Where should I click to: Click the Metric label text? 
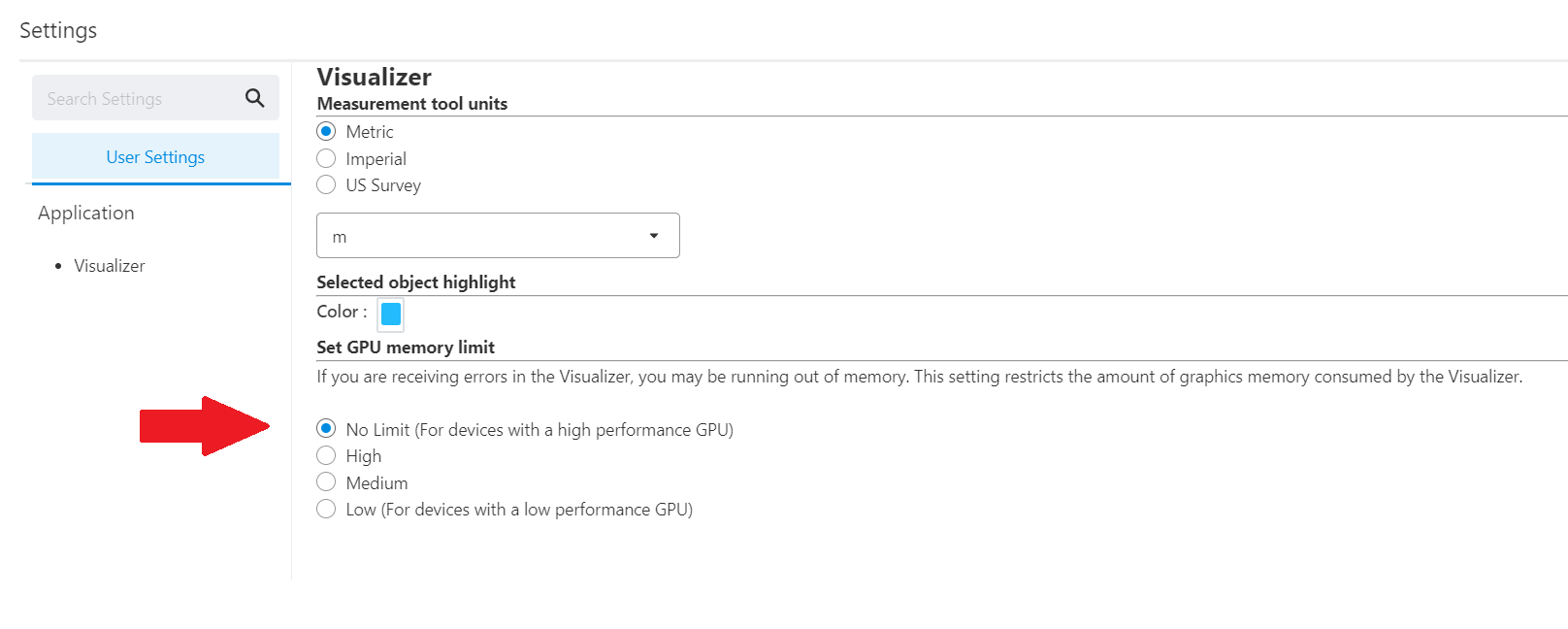point(370,132)
